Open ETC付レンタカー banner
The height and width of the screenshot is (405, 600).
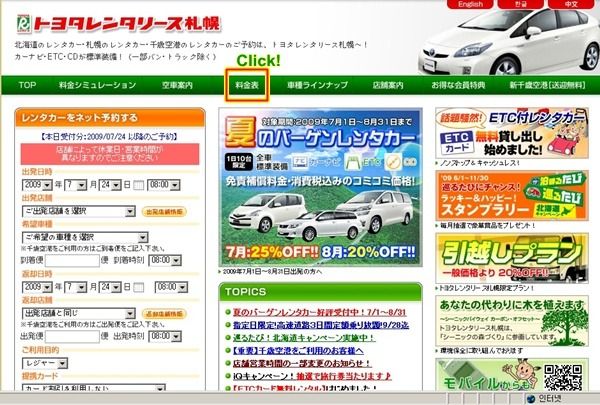[512, 133]
